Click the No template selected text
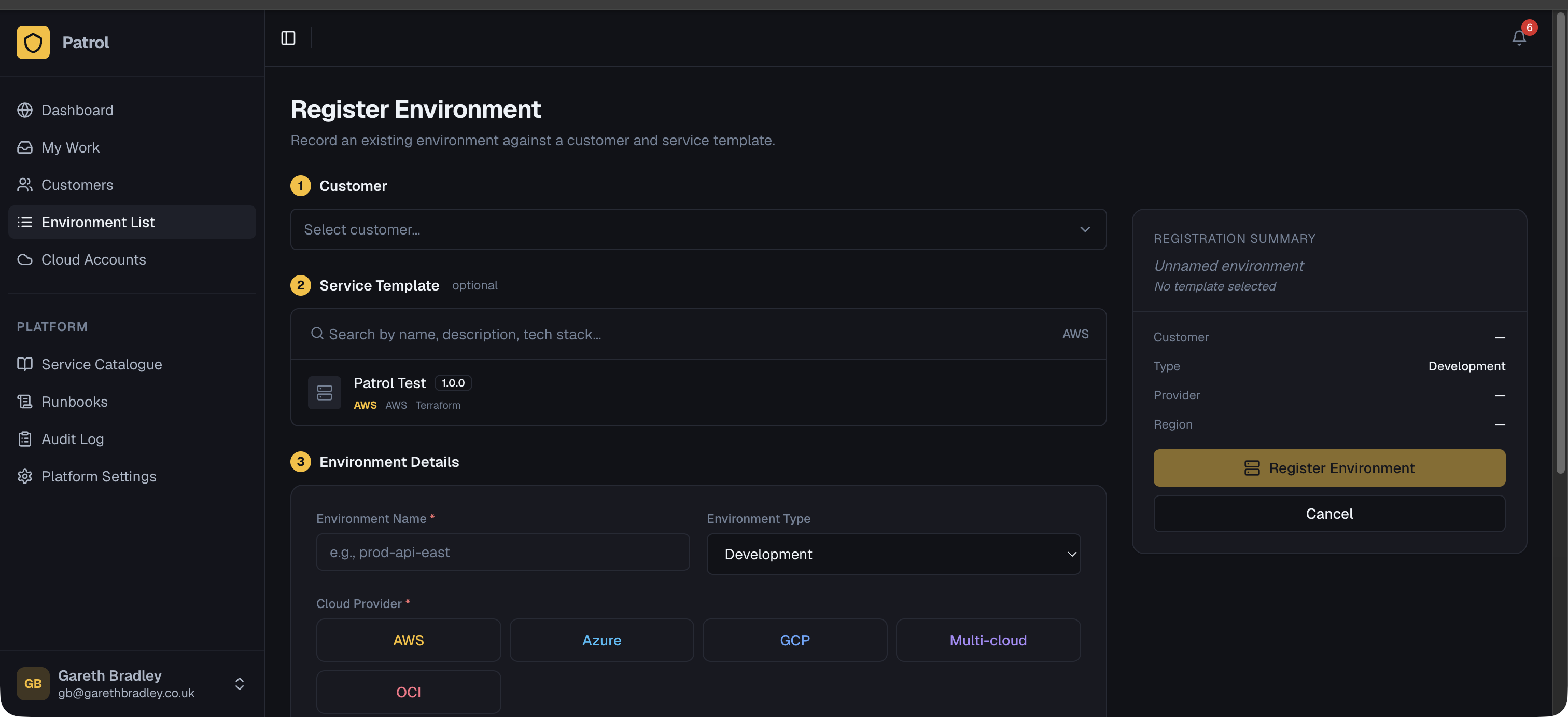This screenshot has height=717, width=1568. (1214, 286)
